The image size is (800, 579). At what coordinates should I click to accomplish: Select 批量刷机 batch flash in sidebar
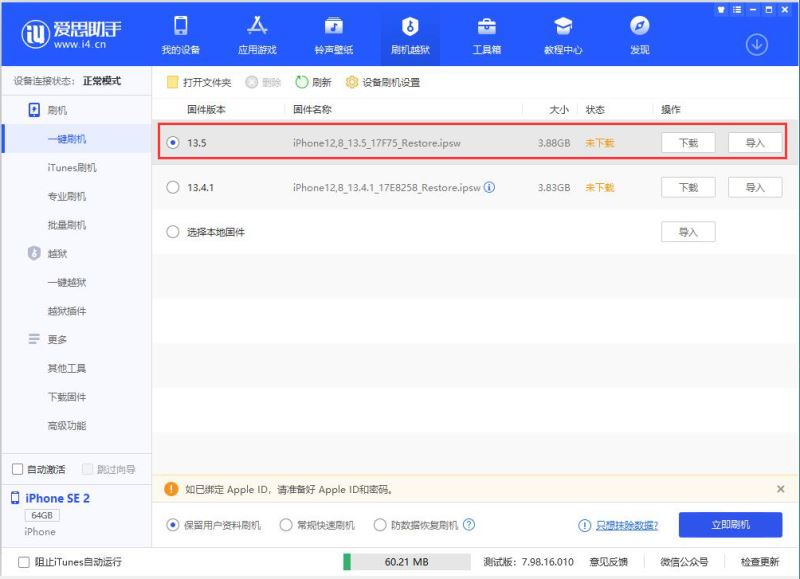[x=67, y=225]
